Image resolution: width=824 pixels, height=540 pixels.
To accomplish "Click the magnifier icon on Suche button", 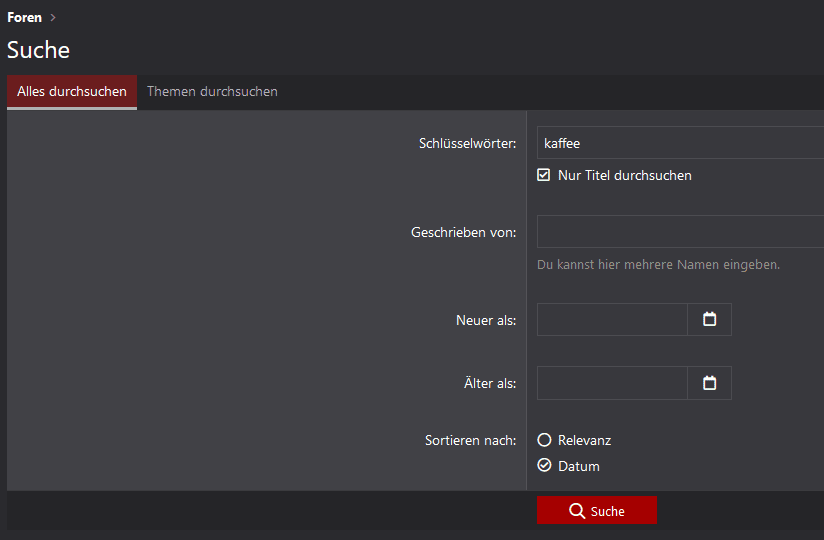I will coord(577,511).
